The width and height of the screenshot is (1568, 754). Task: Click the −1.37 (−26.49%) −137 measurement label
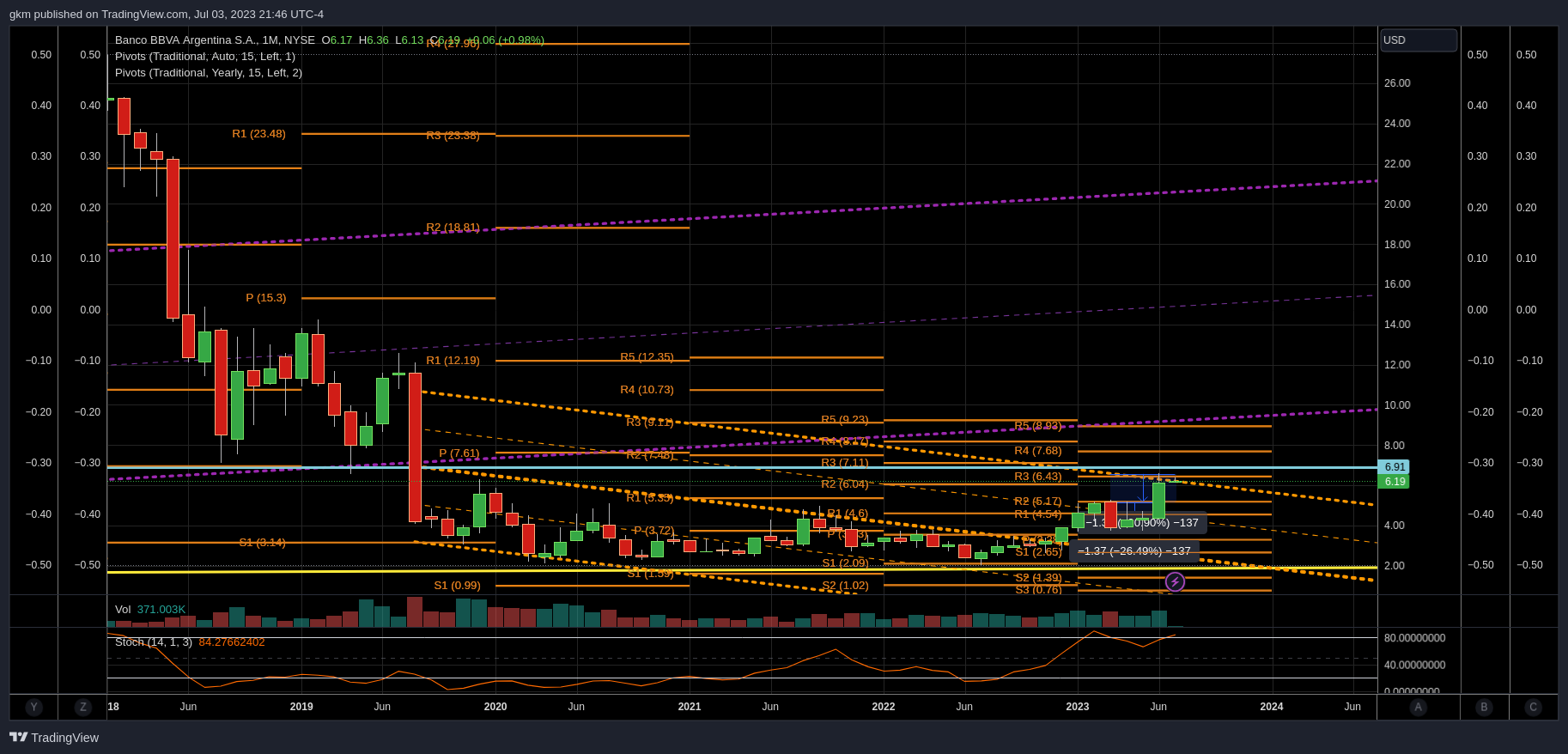pyautogui.click(x=1134, y=551)
